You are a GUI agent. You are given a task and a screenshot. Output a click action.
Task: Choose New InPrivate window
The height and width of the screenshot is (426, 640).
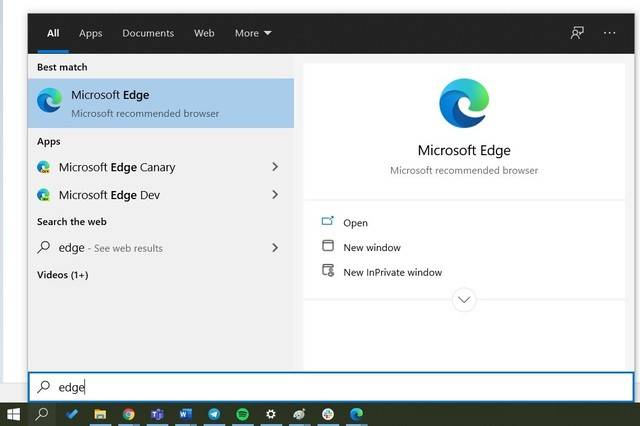point(392,272)
